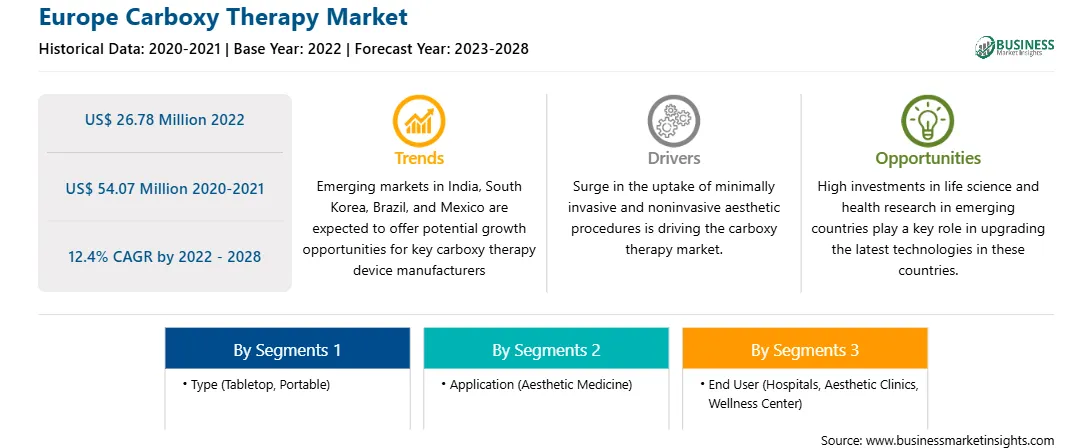Click the orange Trends chart icon
This screenshot has height=448, width=1092.
tap(419, 121)
